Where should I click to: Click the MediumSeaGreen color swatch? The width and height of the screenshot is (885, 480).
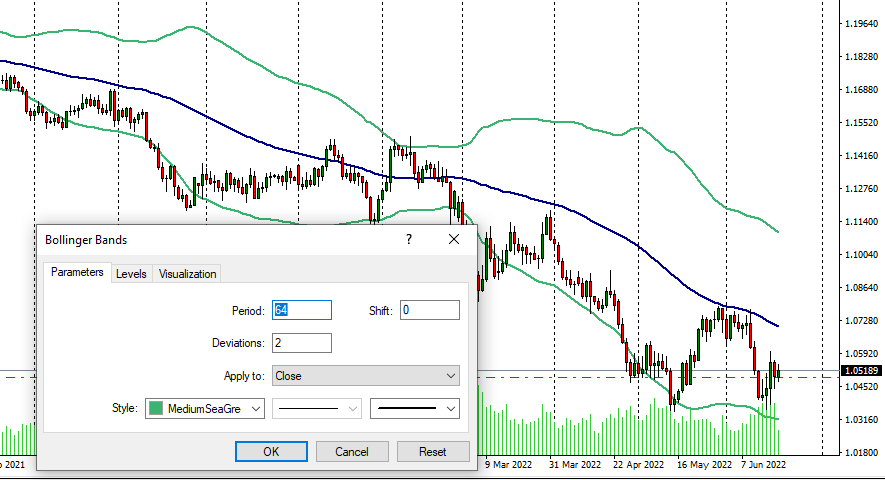click(156, 408)
